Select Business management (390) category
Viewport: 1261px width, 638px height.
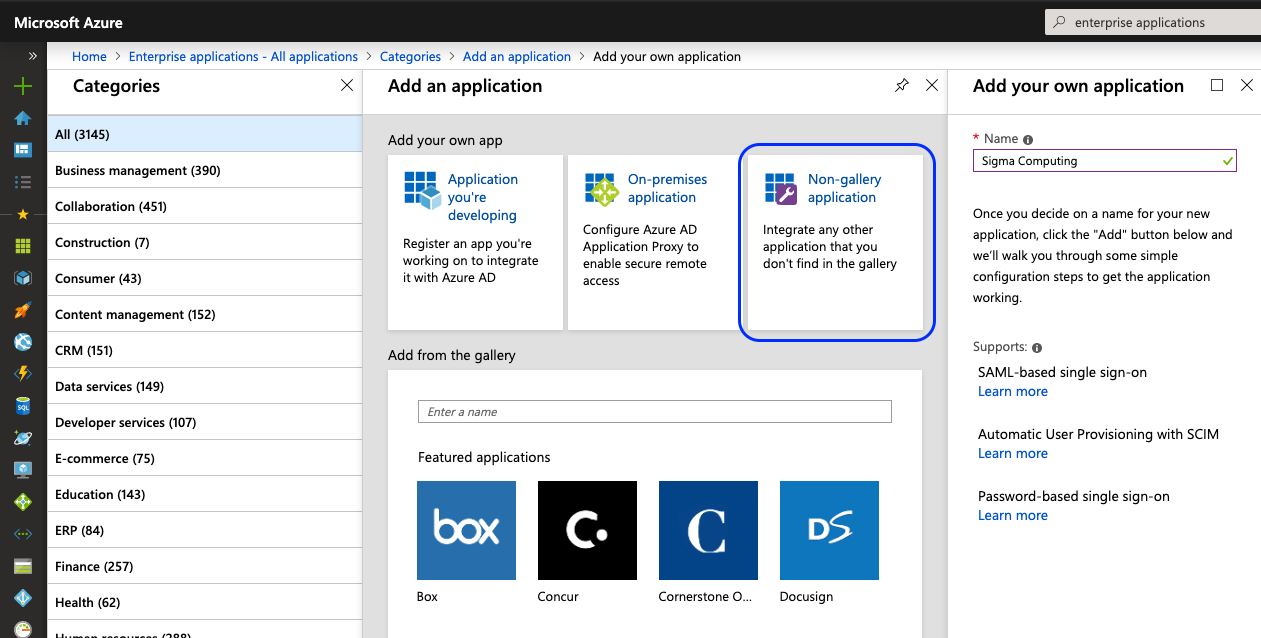(204, 170)
